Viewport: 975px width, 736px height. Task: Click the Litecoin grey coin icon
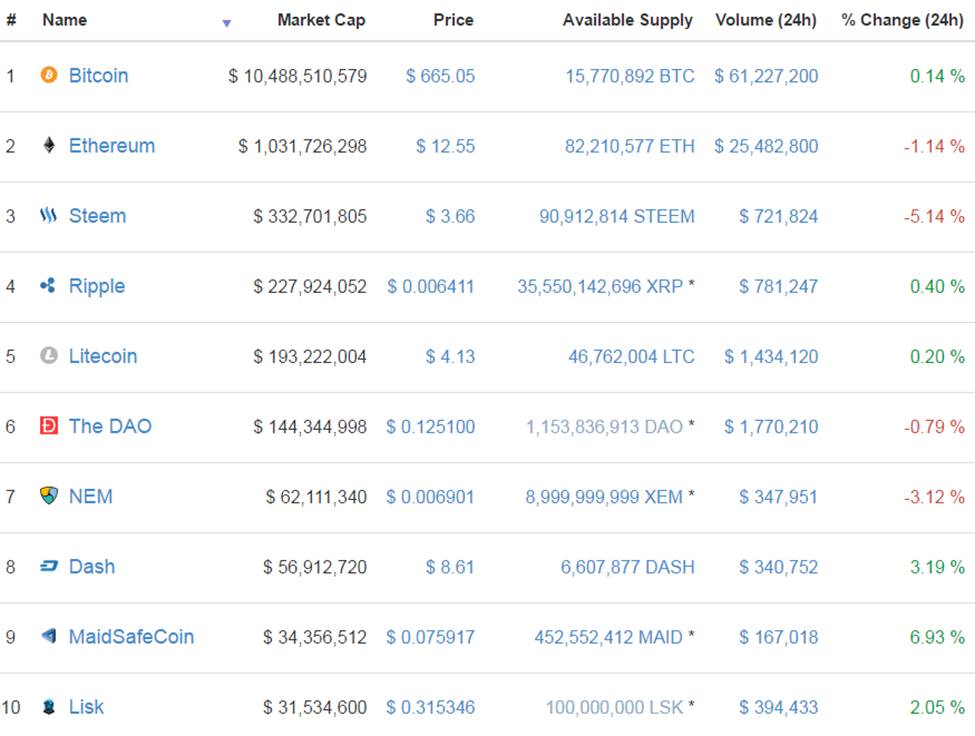(x=49, y=356)
